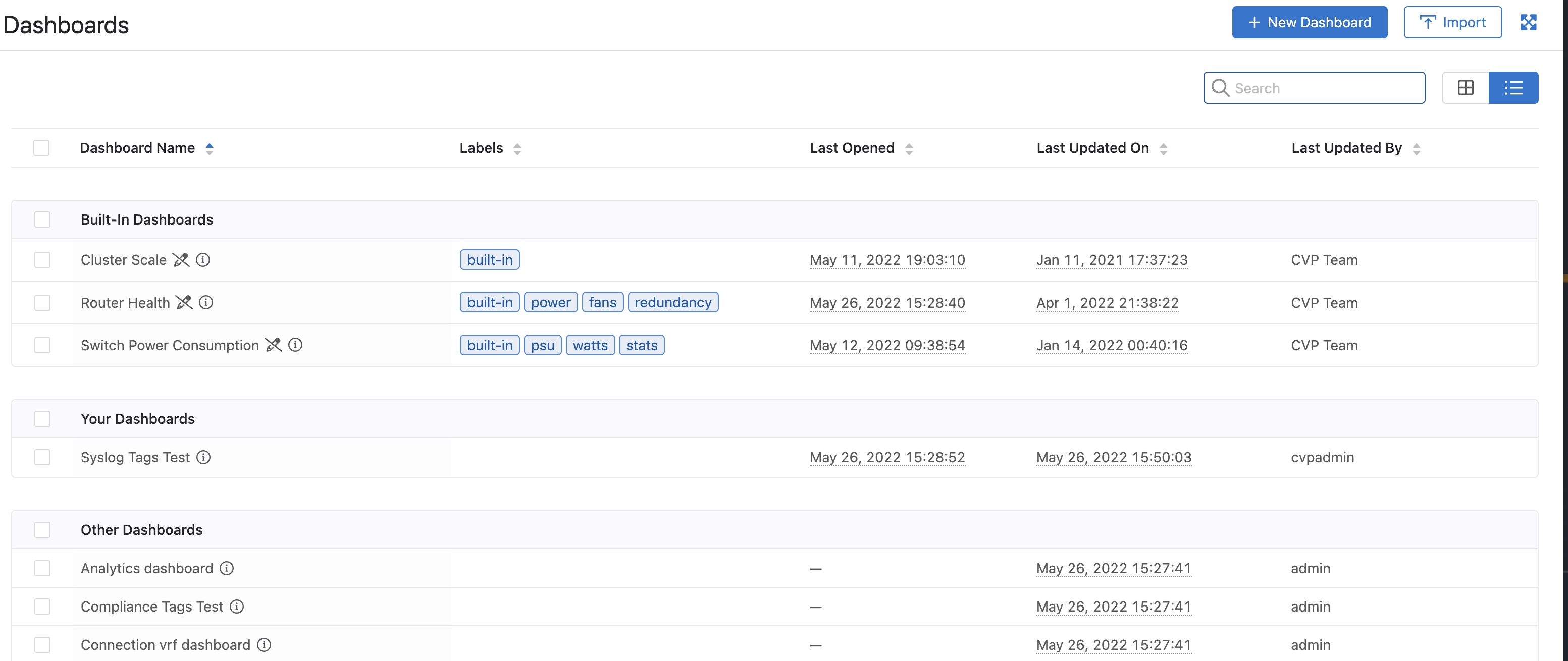This screenshot has width=1568, height=661.
Task: Click the Import button
Action: click(x=1452, y=23)
